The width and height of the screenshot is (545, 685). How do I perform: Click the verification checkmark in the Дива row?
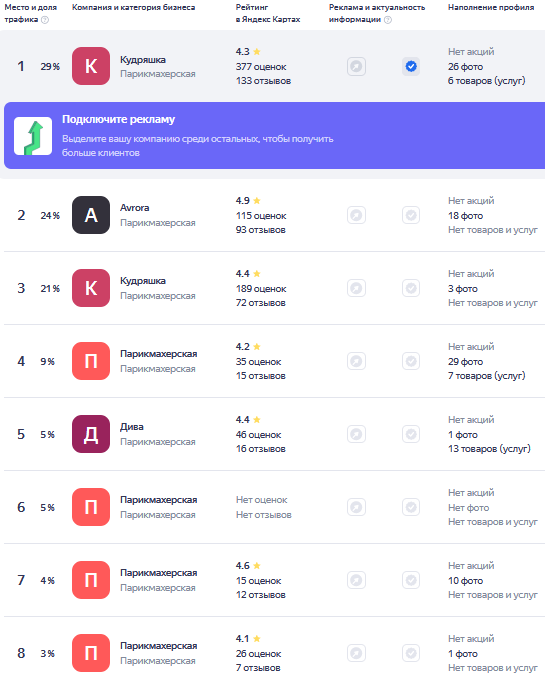click(x=411, y=434)
